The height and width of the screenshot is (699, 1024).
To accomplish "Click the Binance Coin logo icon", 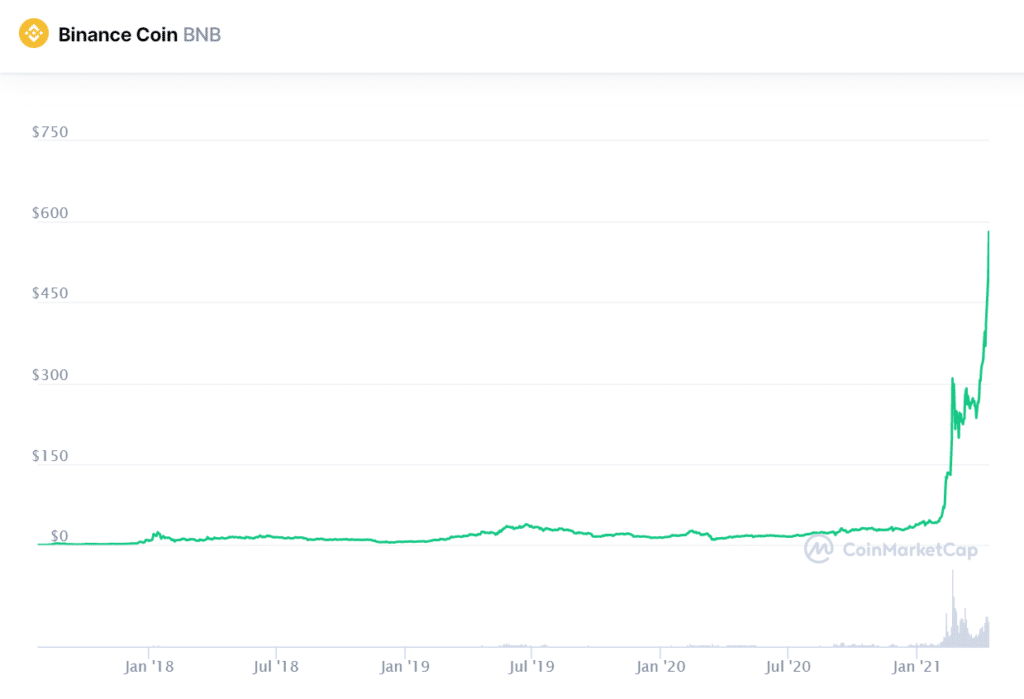I will tap(33, 34).
